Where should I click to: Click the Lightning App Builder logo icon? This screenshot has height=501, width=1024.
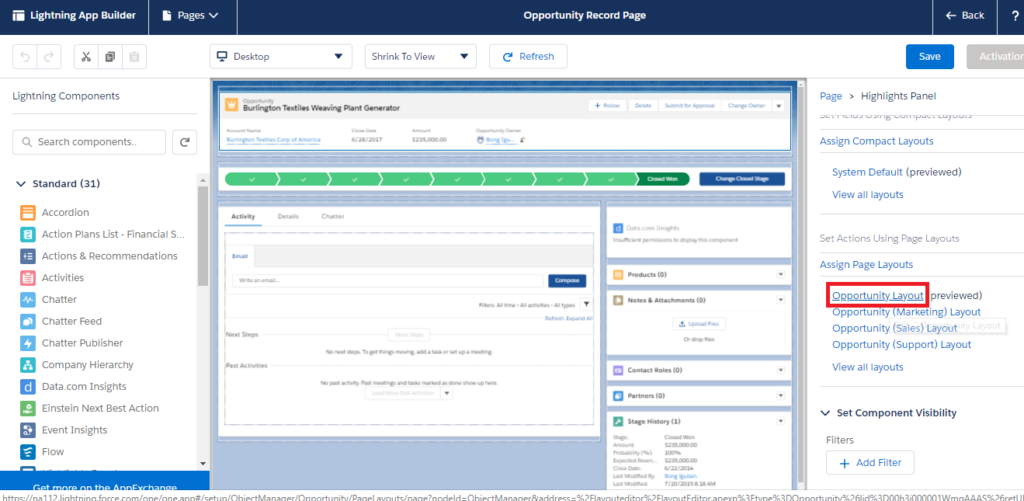18,16
